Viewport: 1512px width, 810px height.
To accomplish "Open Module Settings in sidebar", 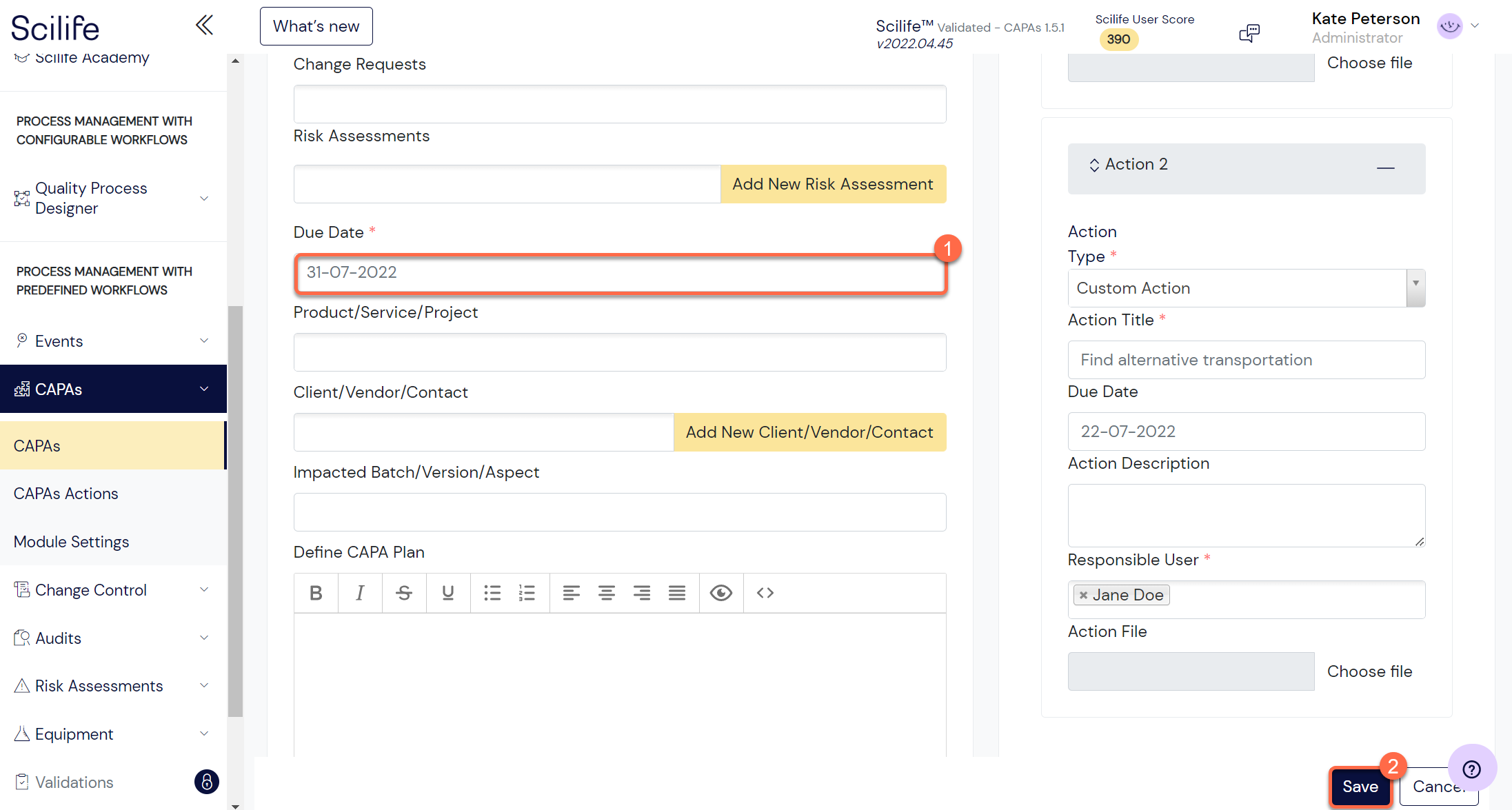I will click(72, 542).
